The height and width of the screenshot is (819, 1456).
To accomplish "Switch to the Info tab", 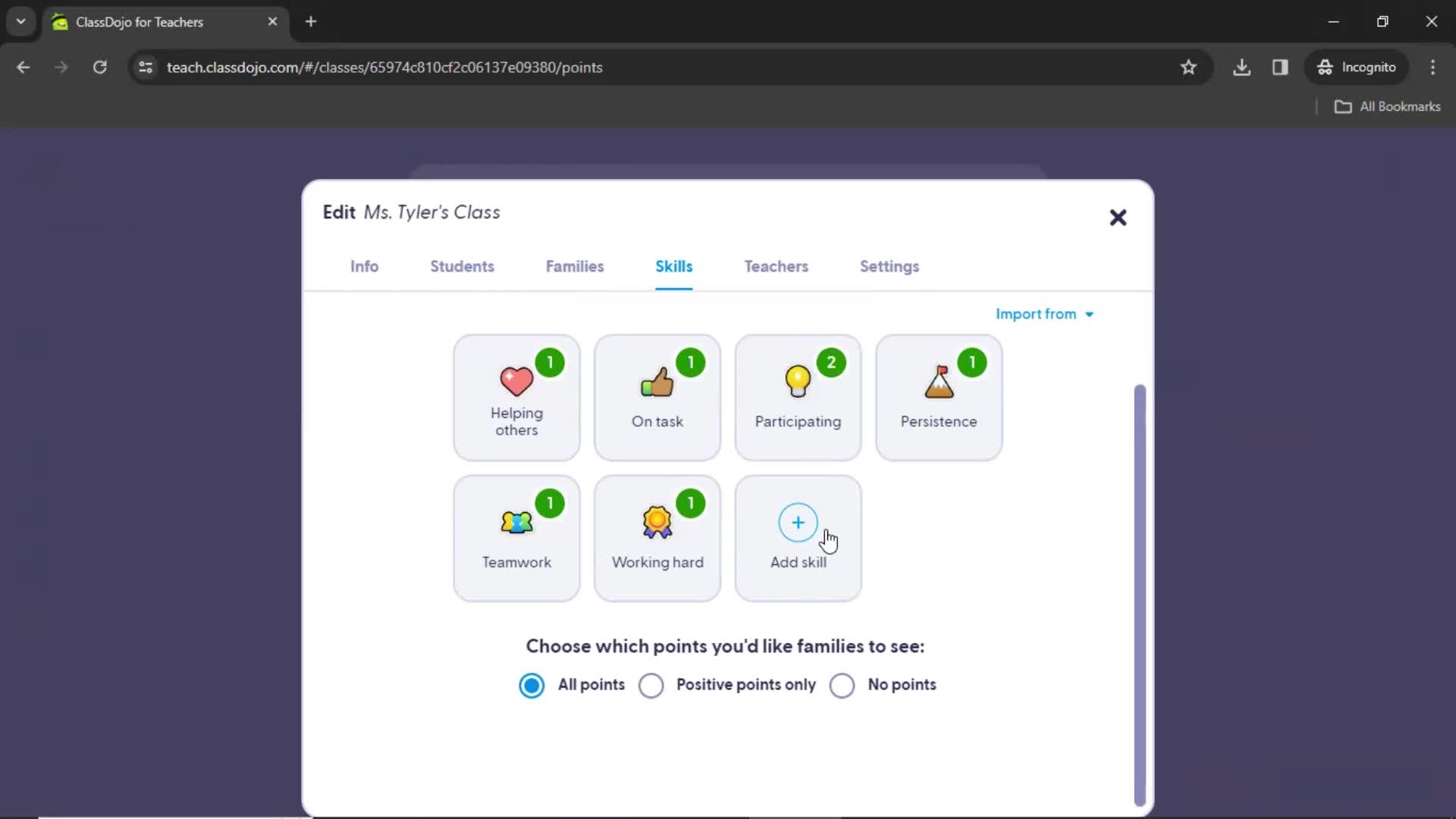I will pyautogui.click(x=364, y=265).
